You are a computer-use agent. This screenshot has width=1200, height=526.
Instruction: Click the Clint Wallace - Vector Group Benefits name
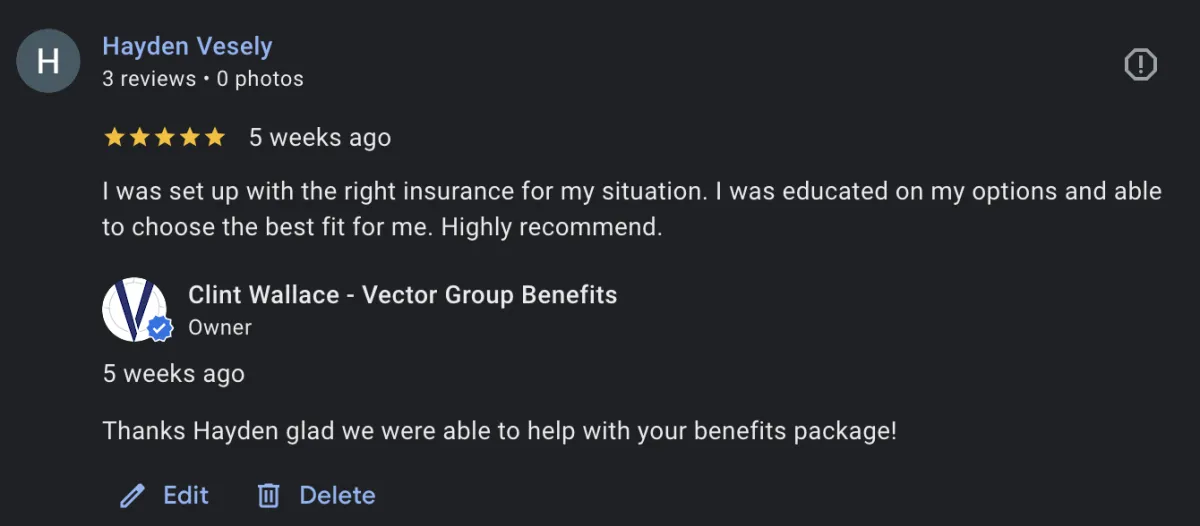pyautogui.click(x=402, y=295)
